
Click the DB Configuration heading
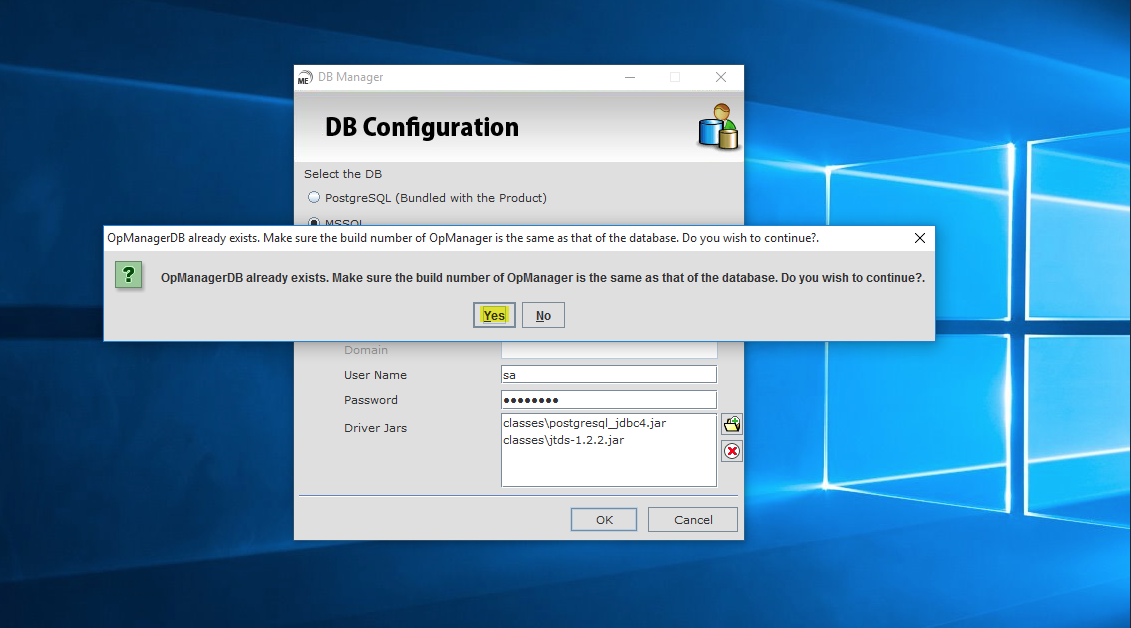(422, 127)
